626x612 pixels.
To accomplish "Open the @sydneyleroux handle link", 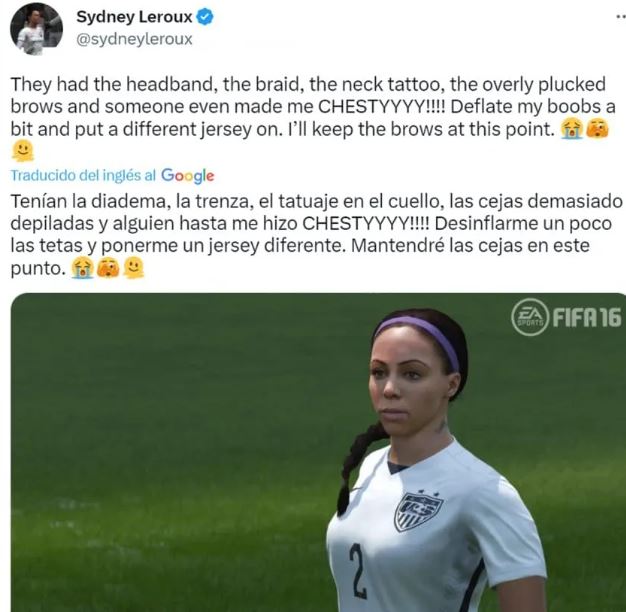I will coord(134,39).
